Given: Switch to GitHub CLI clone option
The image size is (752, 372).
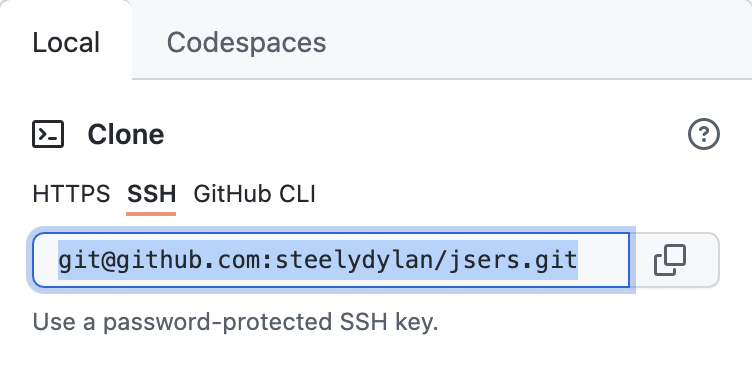Looking at the screenshot, I should 254,195.
